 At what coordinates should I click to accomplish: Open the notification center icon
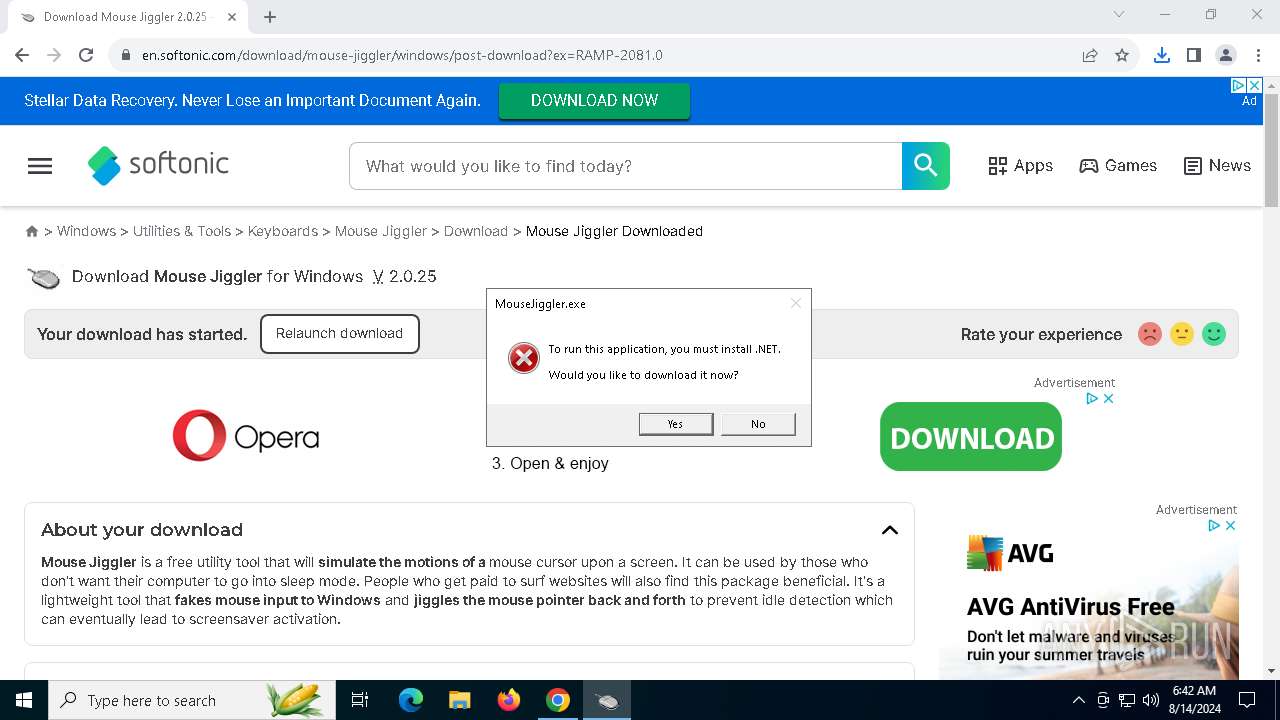click(1247, 700)
